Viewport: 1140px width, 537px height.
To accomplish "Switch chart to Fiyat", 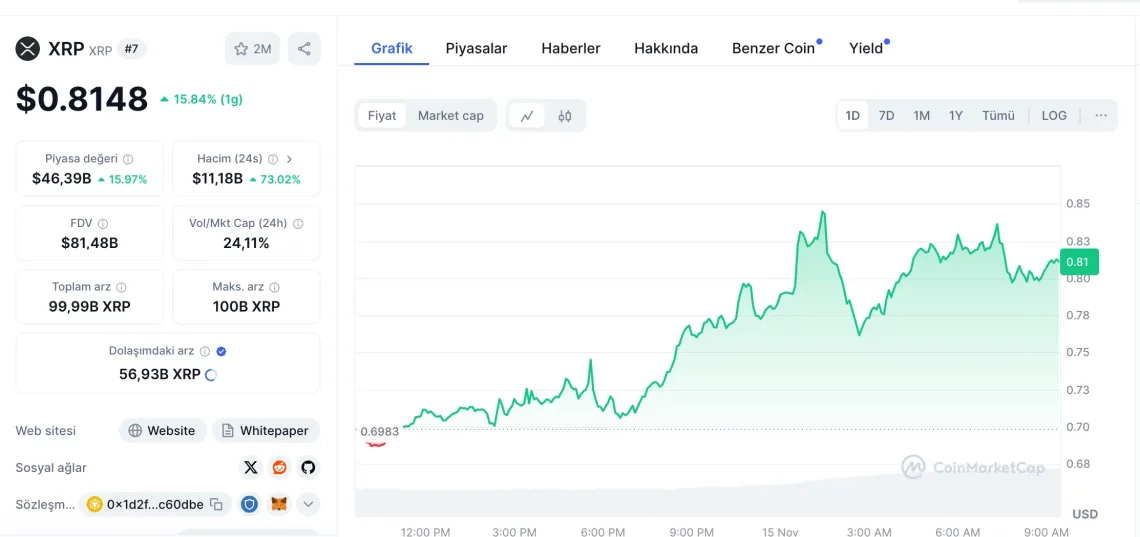I will (382, 116).
